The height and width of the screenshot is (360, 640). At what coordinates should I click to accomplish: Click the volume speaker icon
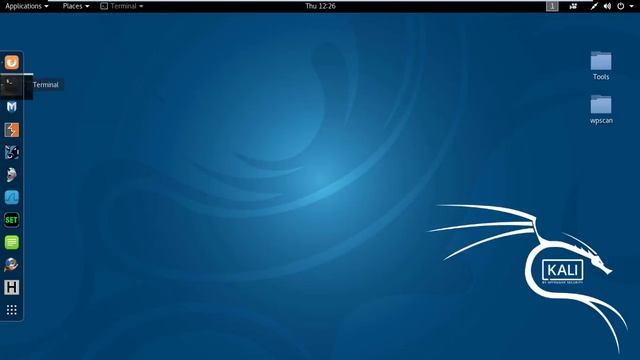(607, 6)
